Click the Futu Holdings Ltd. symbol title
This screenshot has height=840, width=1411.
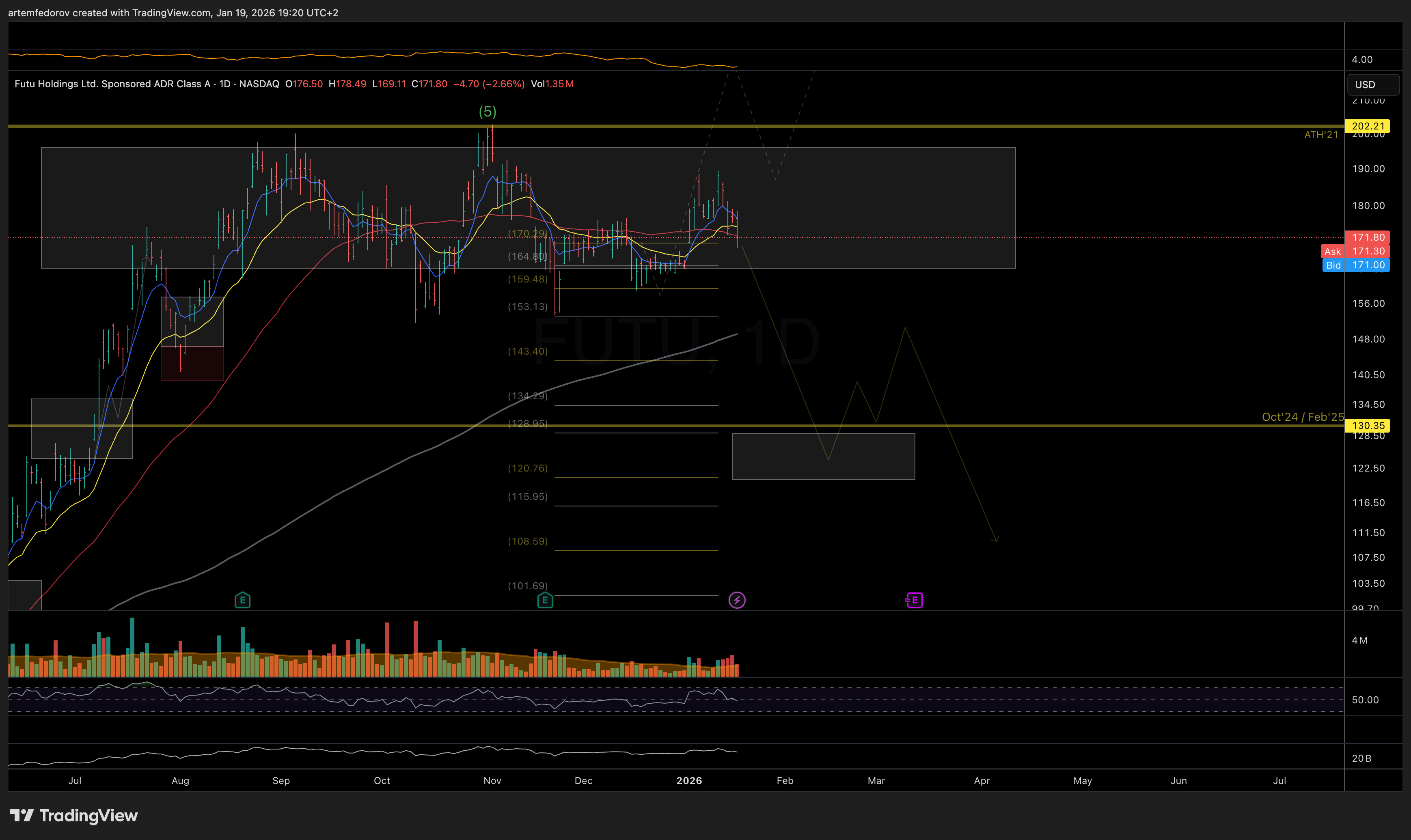112,84
